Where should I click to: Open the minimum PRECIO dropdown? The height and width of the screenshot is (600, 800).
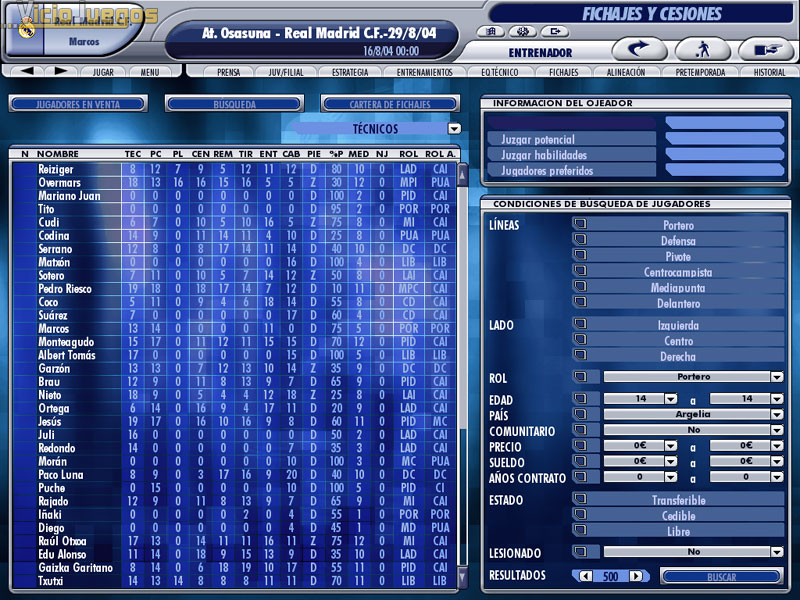pyautogui.click(x=671, y=446)
